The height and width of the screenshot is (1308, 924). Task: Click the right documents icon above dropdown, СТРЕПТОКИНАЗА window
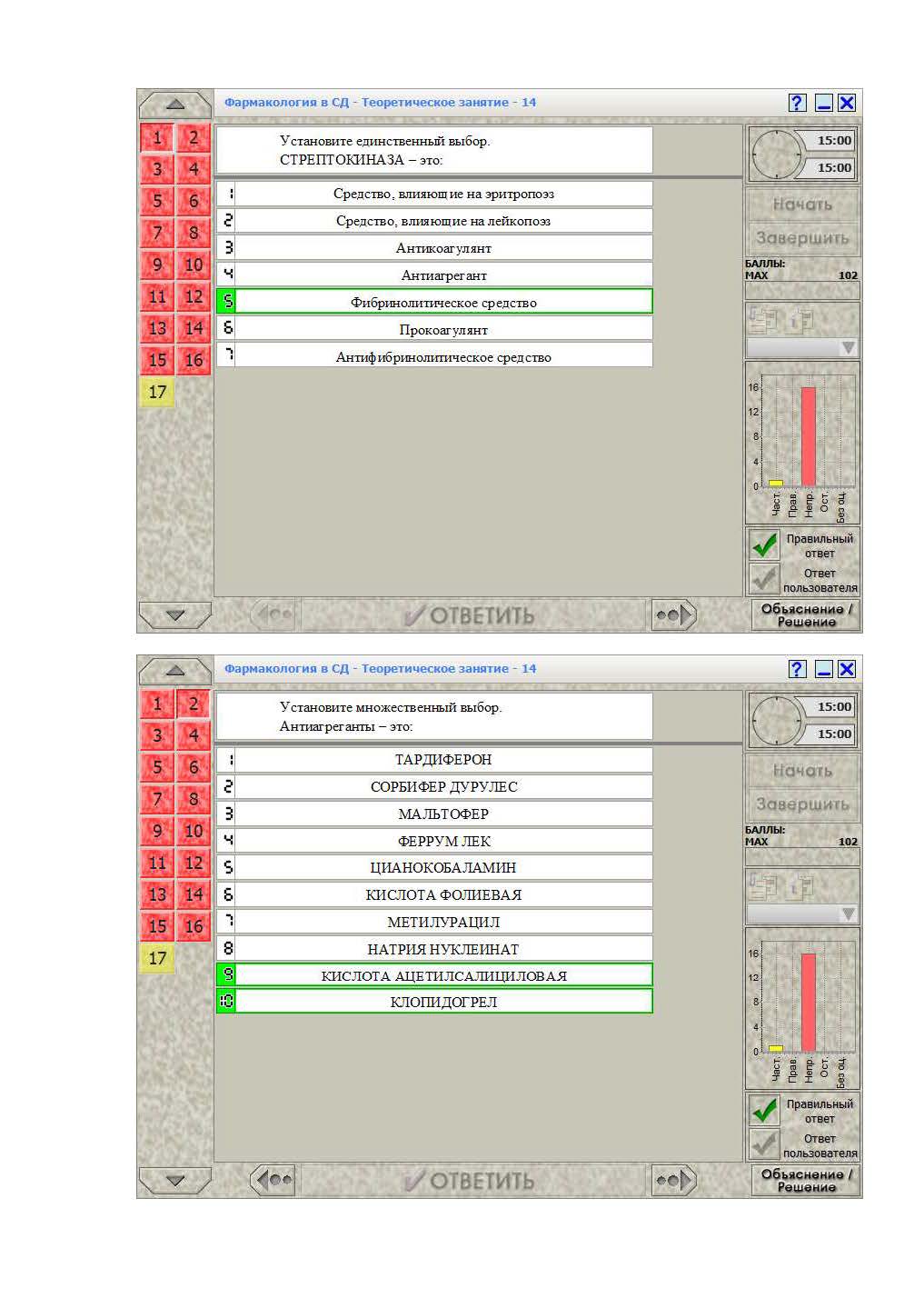(801, 319)
